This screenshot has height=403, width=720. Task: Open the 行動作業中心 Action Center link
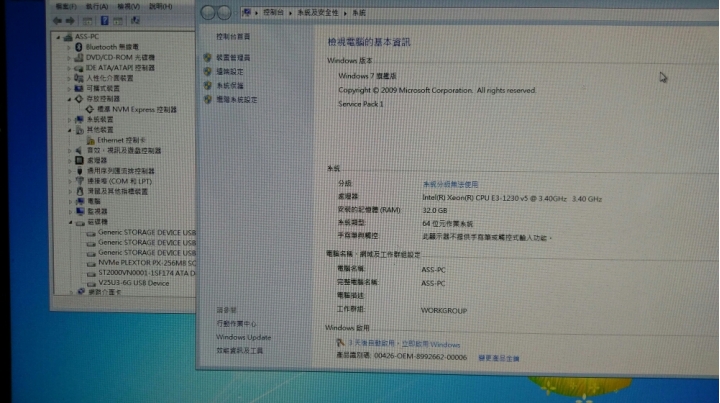pos(236,324)
